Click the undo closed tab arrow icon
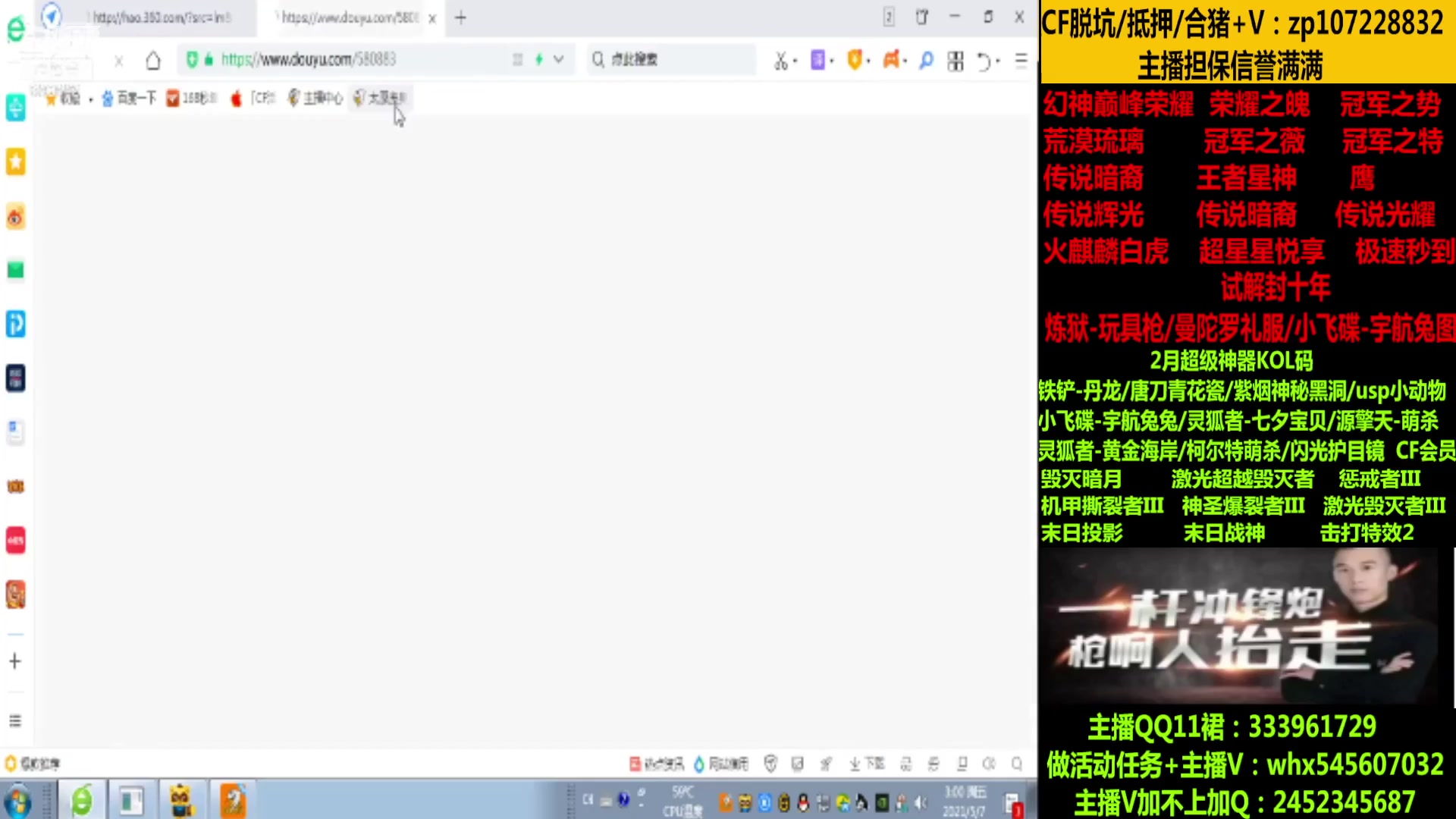This screenshot has height=819, width=1456. pyautogui.click(x=984, y=61)
